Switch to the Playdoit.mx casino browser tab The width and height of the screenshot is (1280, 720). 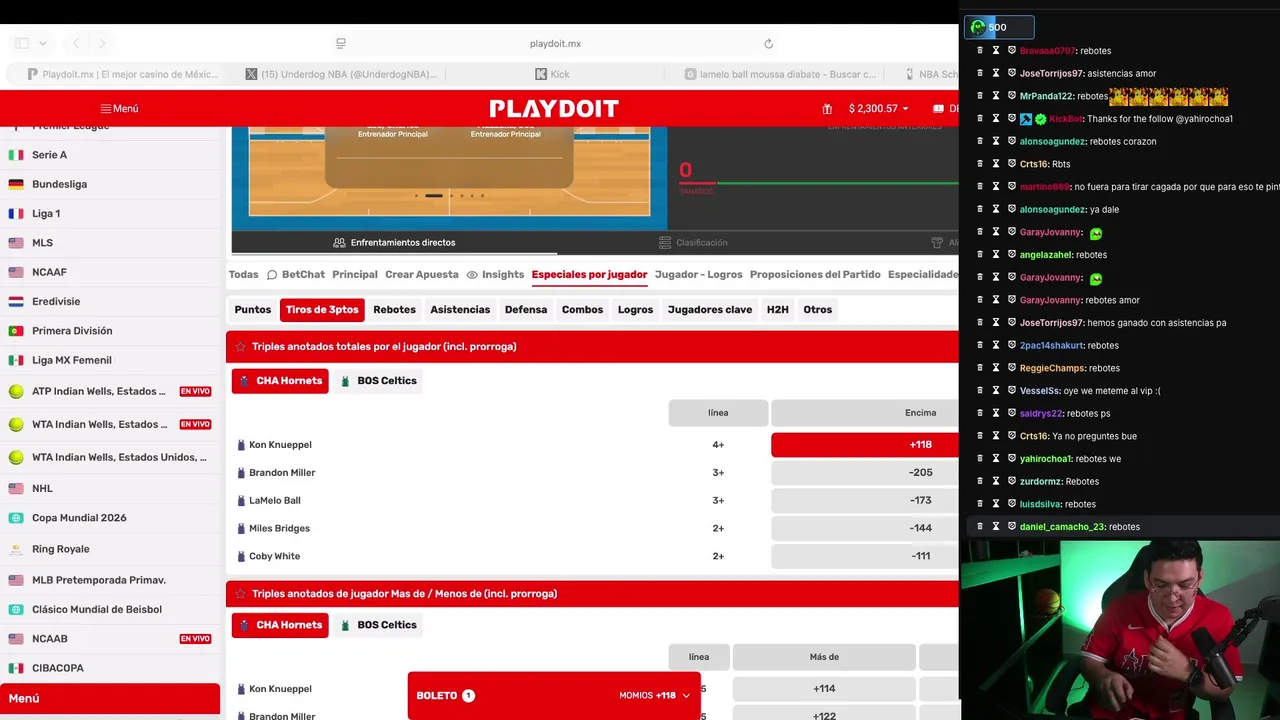tap(123, 74)
